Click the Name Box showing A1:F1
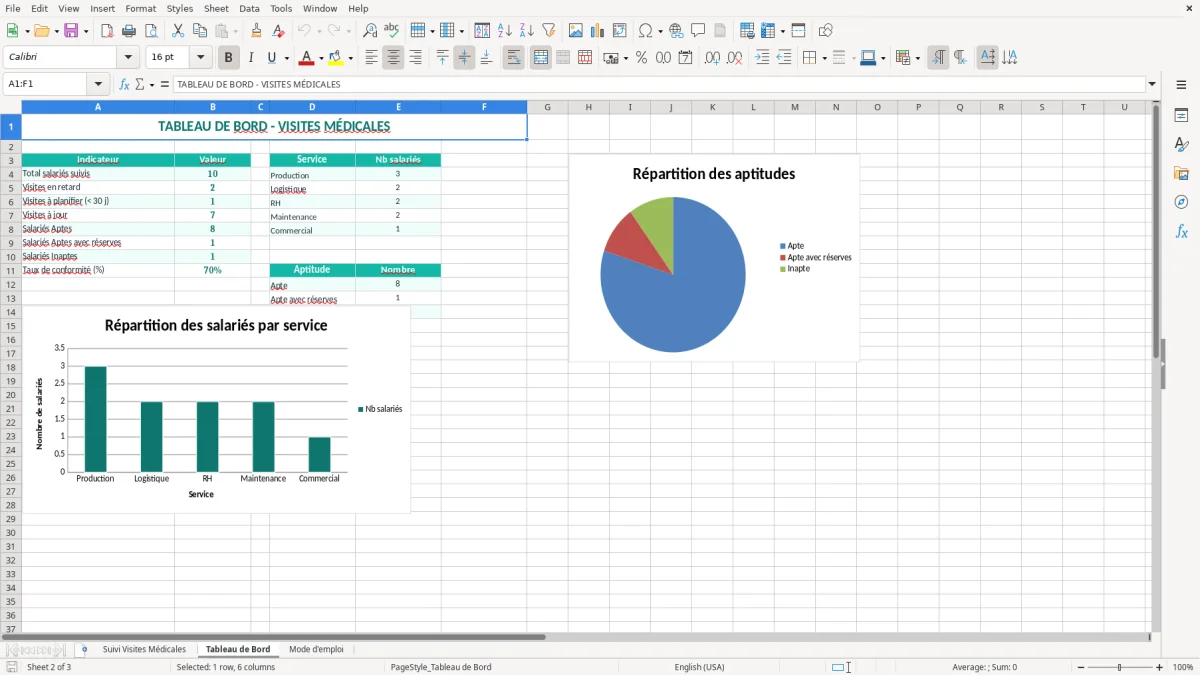The width and height of the screenshot is (1200, 675). coord(47,84)
